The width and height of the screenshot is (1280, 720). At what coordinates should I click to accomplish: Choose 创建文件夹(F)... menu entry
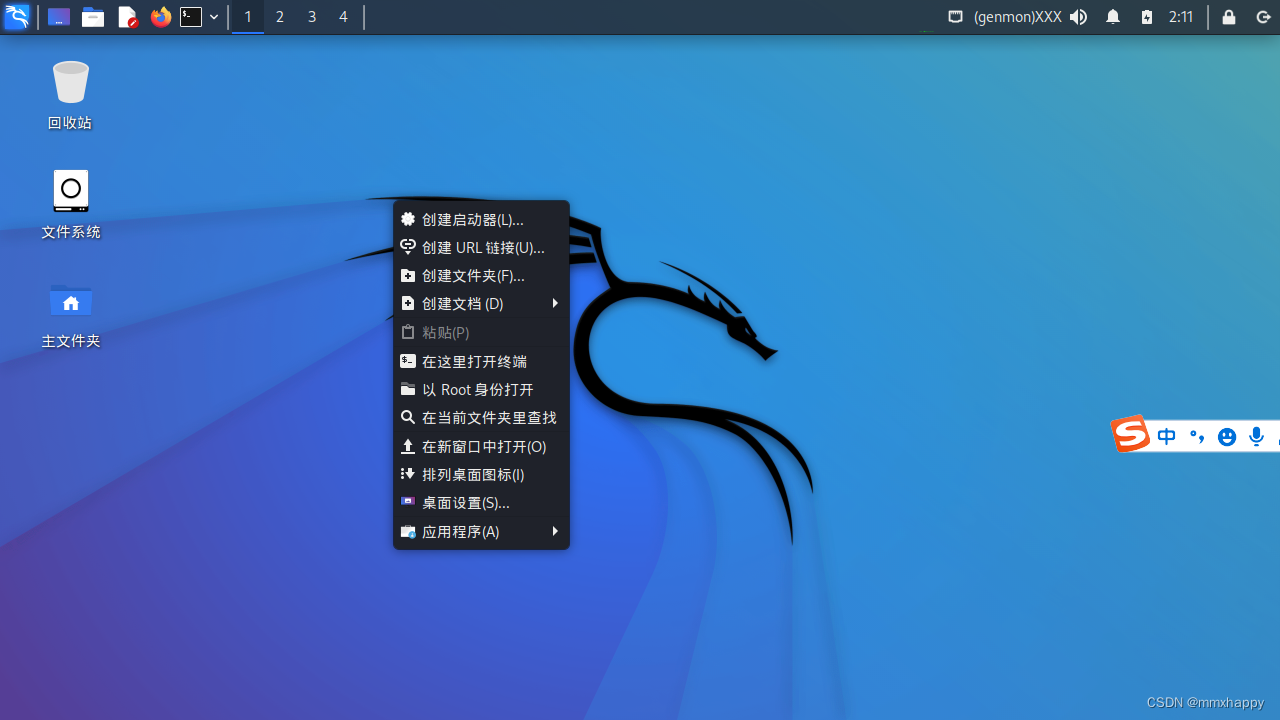[481, 275]
